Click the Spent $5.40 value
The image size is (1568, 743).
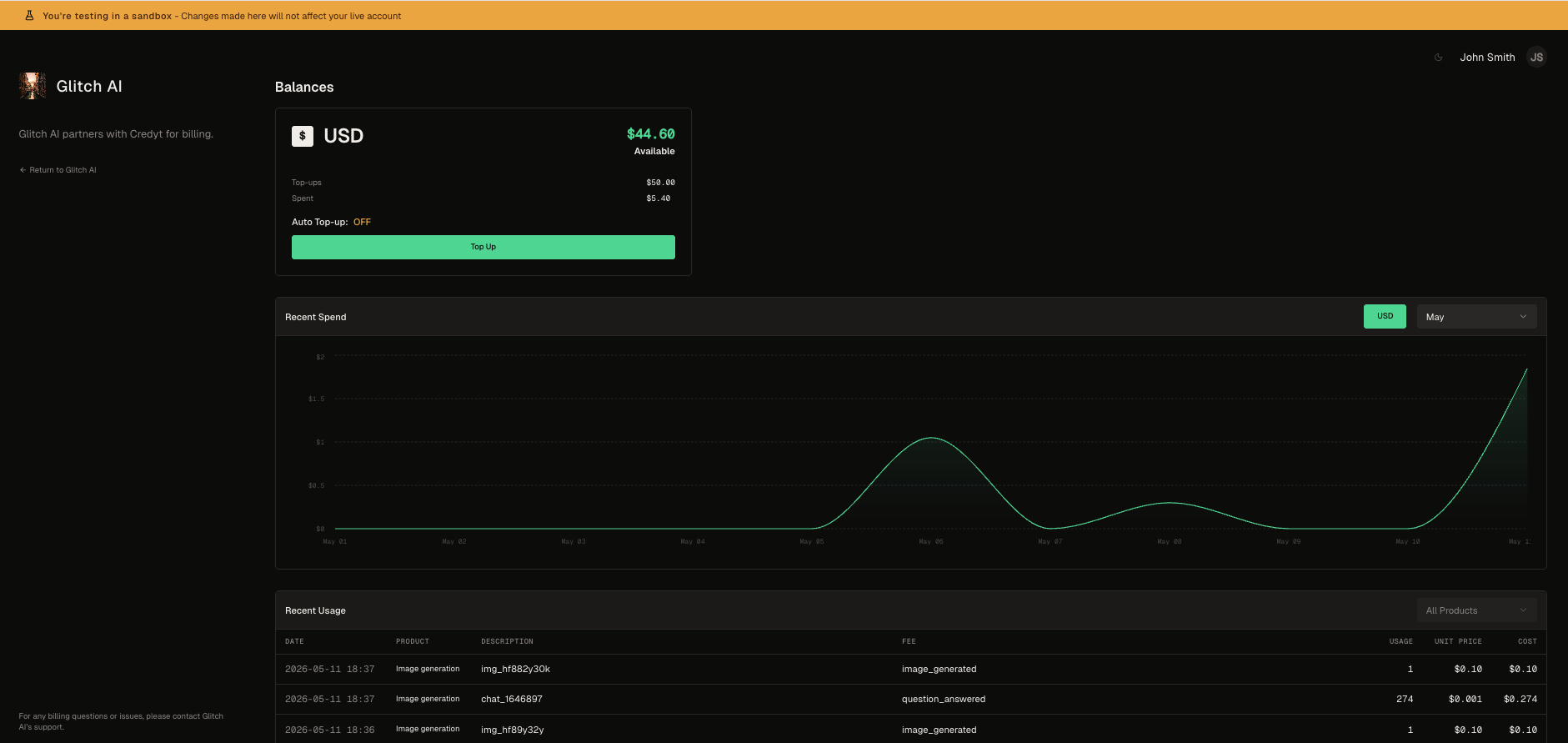point(658,198)
